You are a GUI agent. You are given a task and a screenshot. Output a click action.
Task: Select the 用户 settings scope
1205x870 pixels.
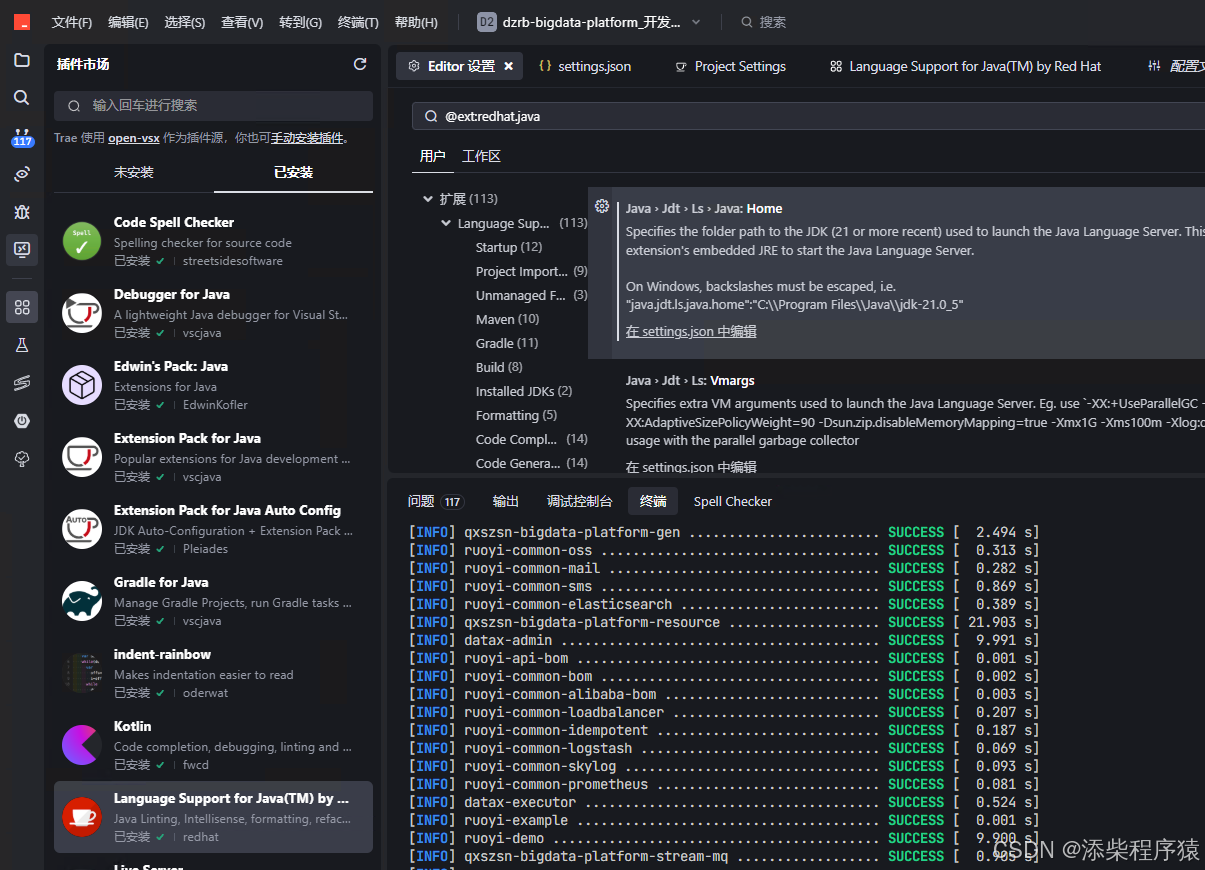[432, 156]
